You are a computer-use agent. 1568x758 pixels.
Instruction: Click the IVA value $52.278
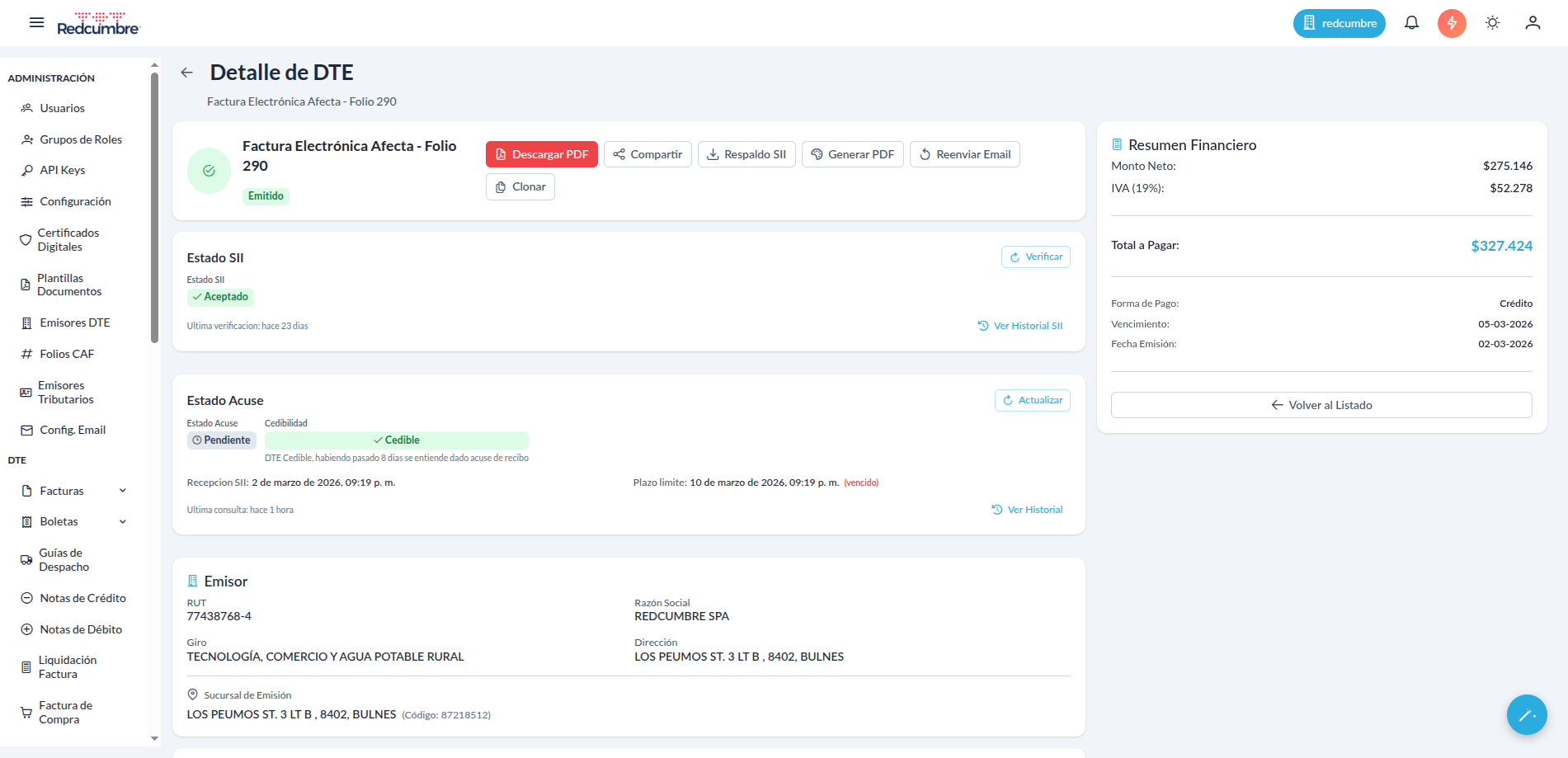[x=1511, y=188]
